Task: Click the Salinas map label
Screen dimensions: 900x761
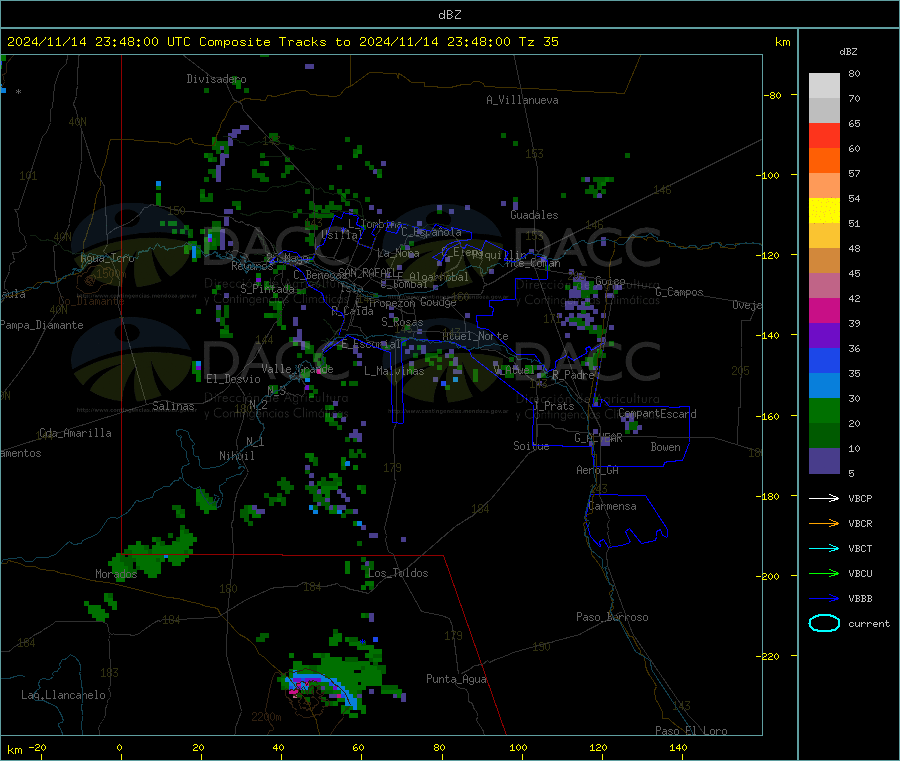Action: click(x=173, y=406)
